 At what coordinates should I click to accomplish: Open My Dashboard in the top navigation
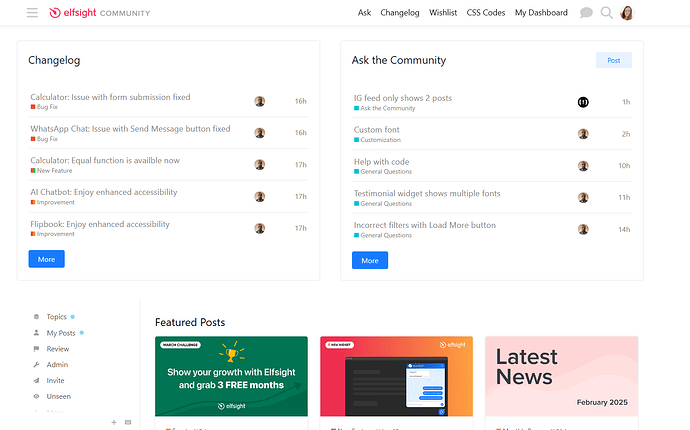[541, 13]
